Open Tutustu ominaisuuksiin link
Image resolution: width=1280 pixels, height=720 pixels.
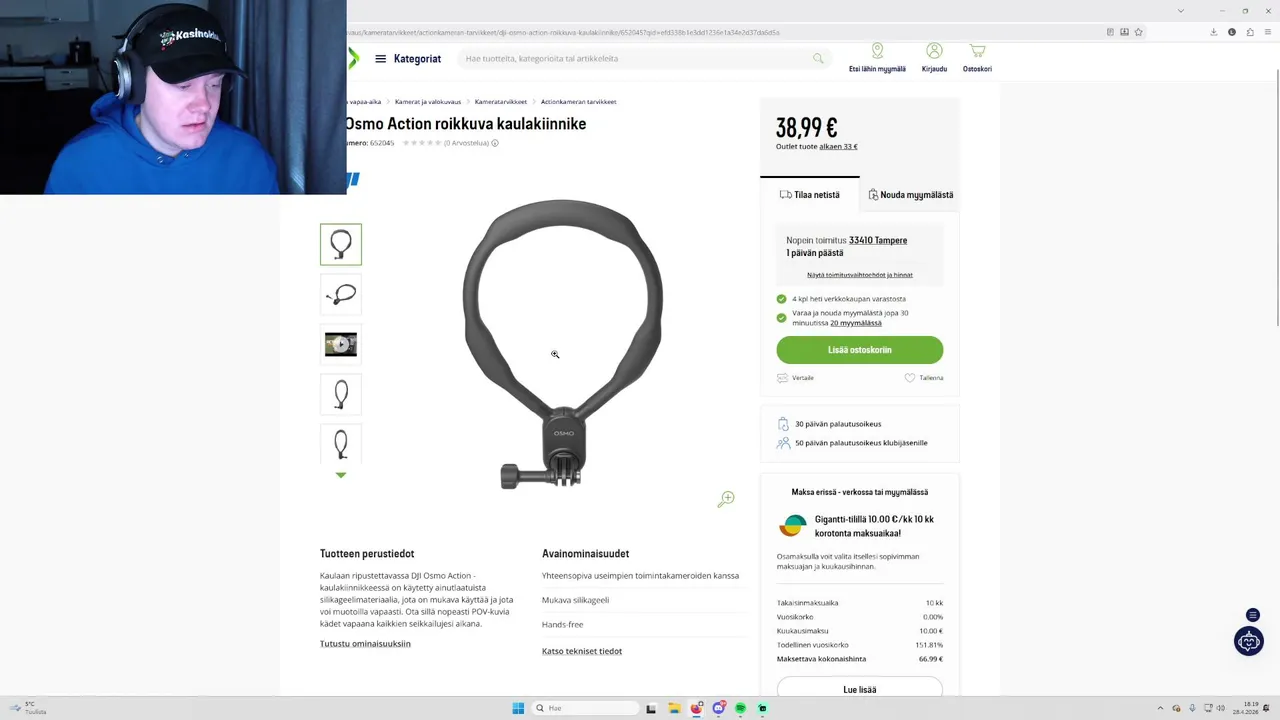tap(365, 644)
